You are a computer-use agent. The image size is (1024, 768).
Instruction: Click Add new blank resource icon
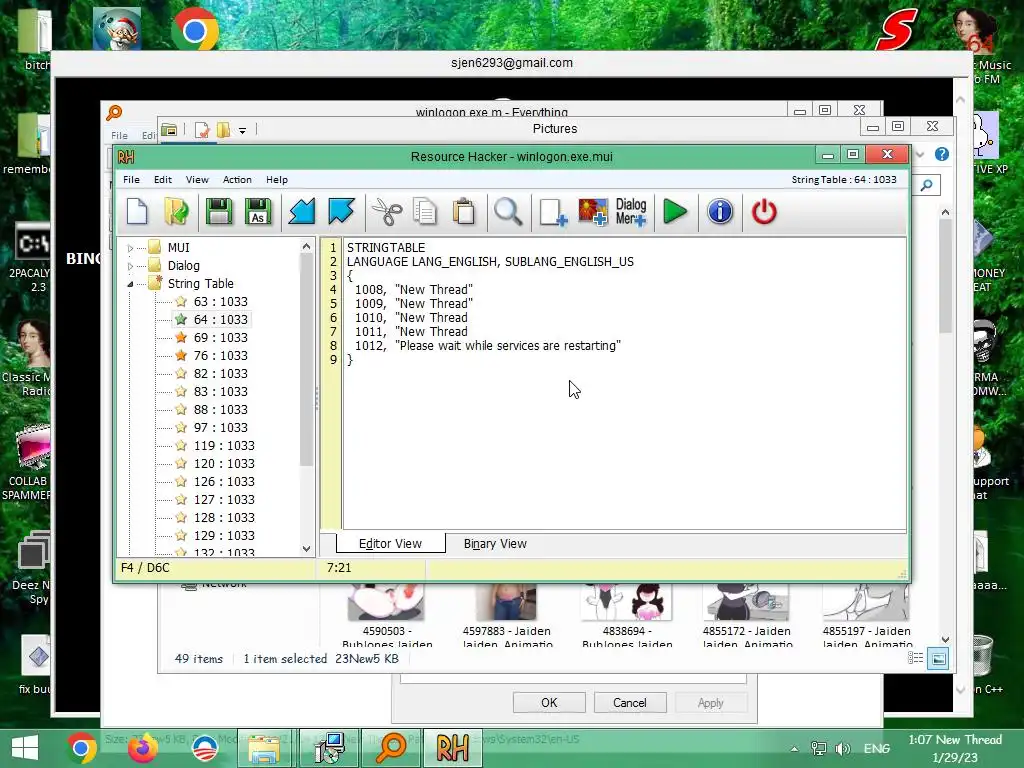(552, 212)
